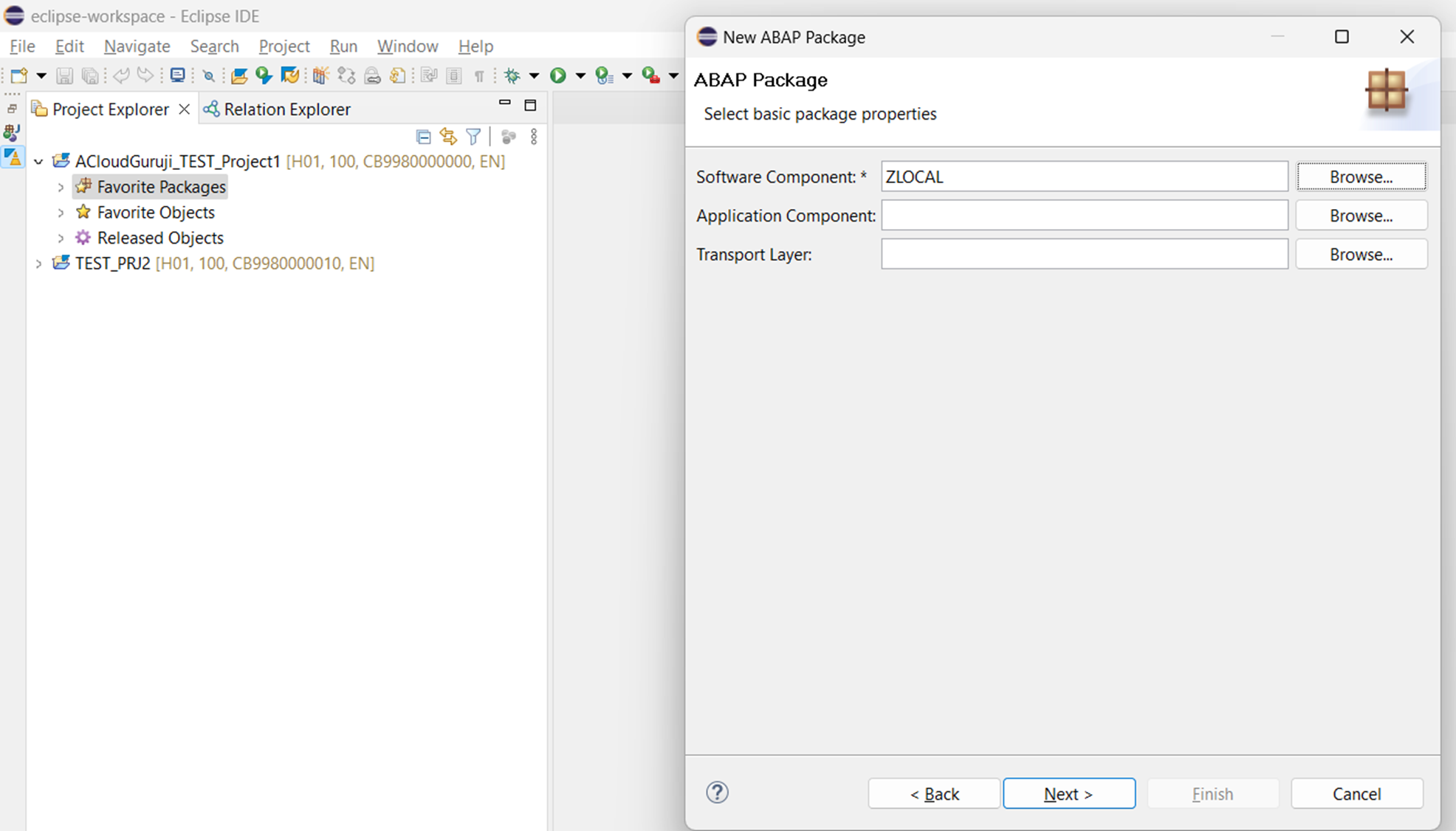This screenshot has height=831, width=1456.
Task: Click the Debug bug icon
Action: 512,75
